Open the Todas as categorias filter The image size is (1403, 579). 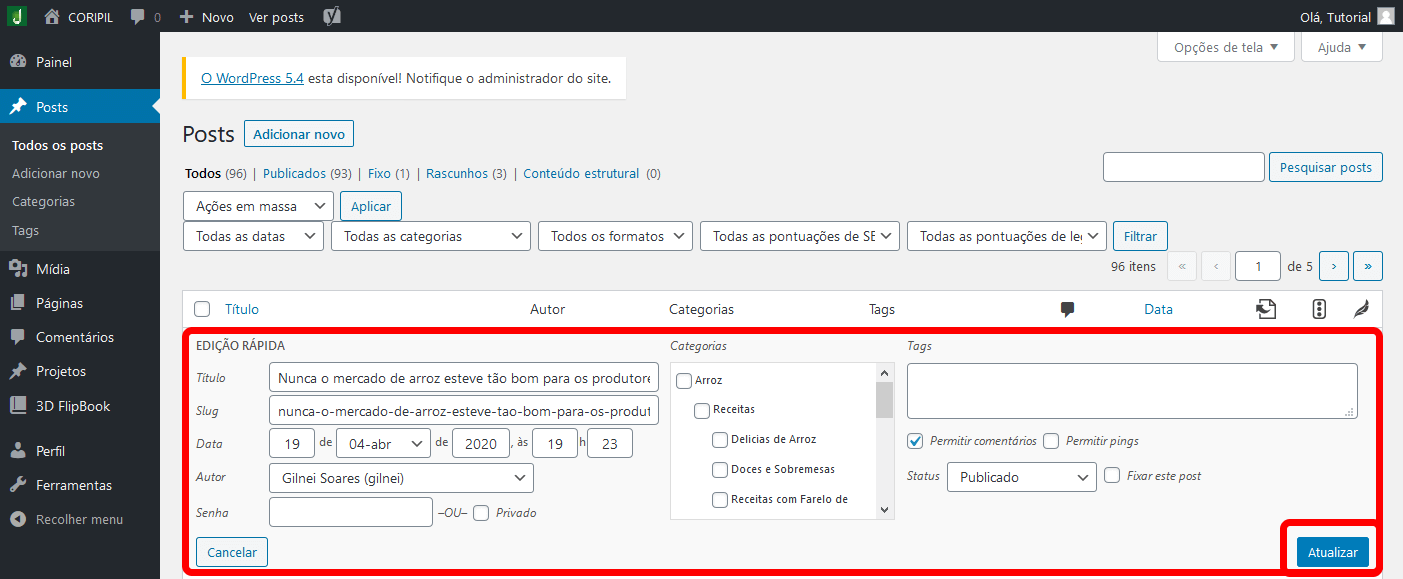coord(431,236)
